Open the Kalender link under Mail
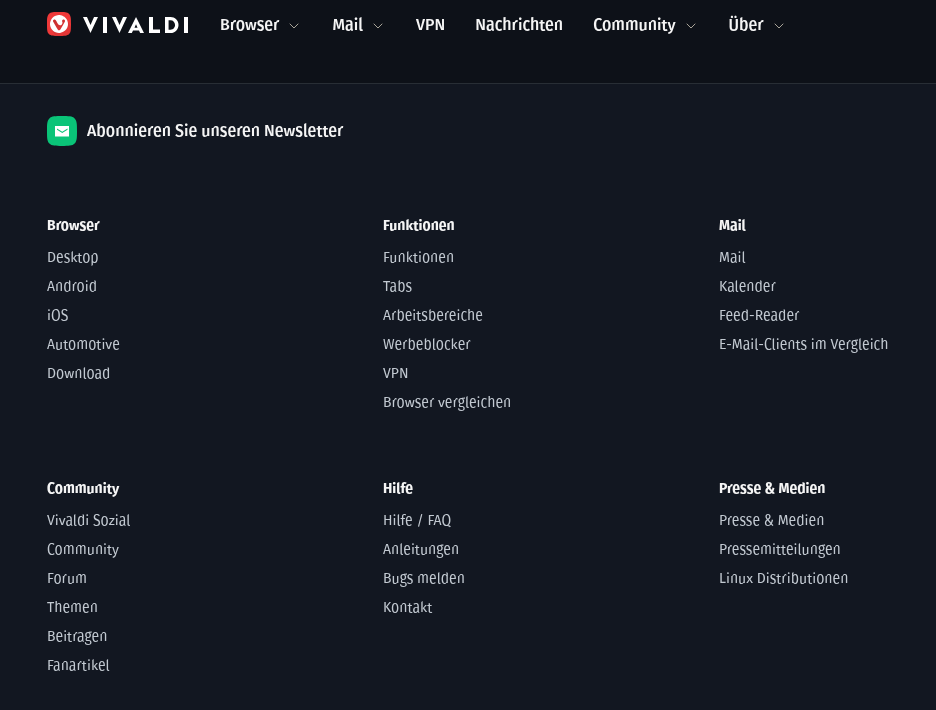 click(747, 286)
